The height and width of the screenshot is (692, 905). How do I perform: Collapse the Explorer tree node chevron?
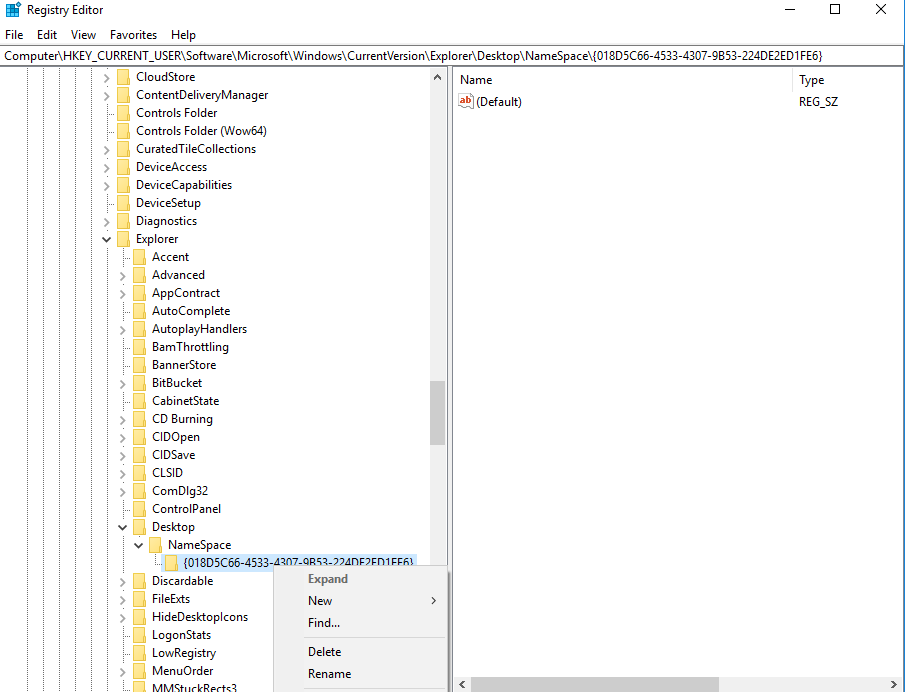pos(106,238)
